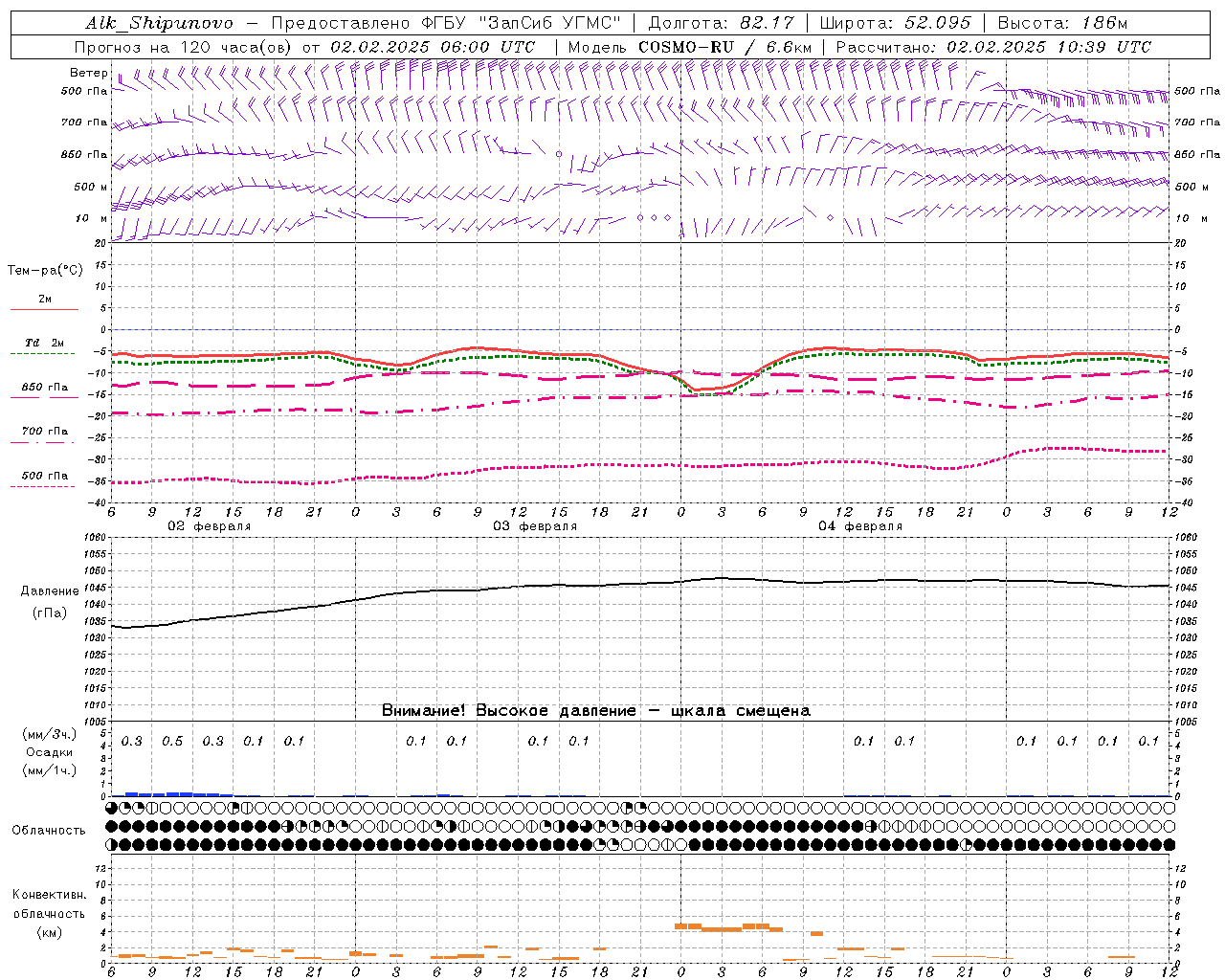The height and width of the screenshot is (980, 1225).
Task: Click the Конвективн. convective cloud label
Action: coord(49,895)
